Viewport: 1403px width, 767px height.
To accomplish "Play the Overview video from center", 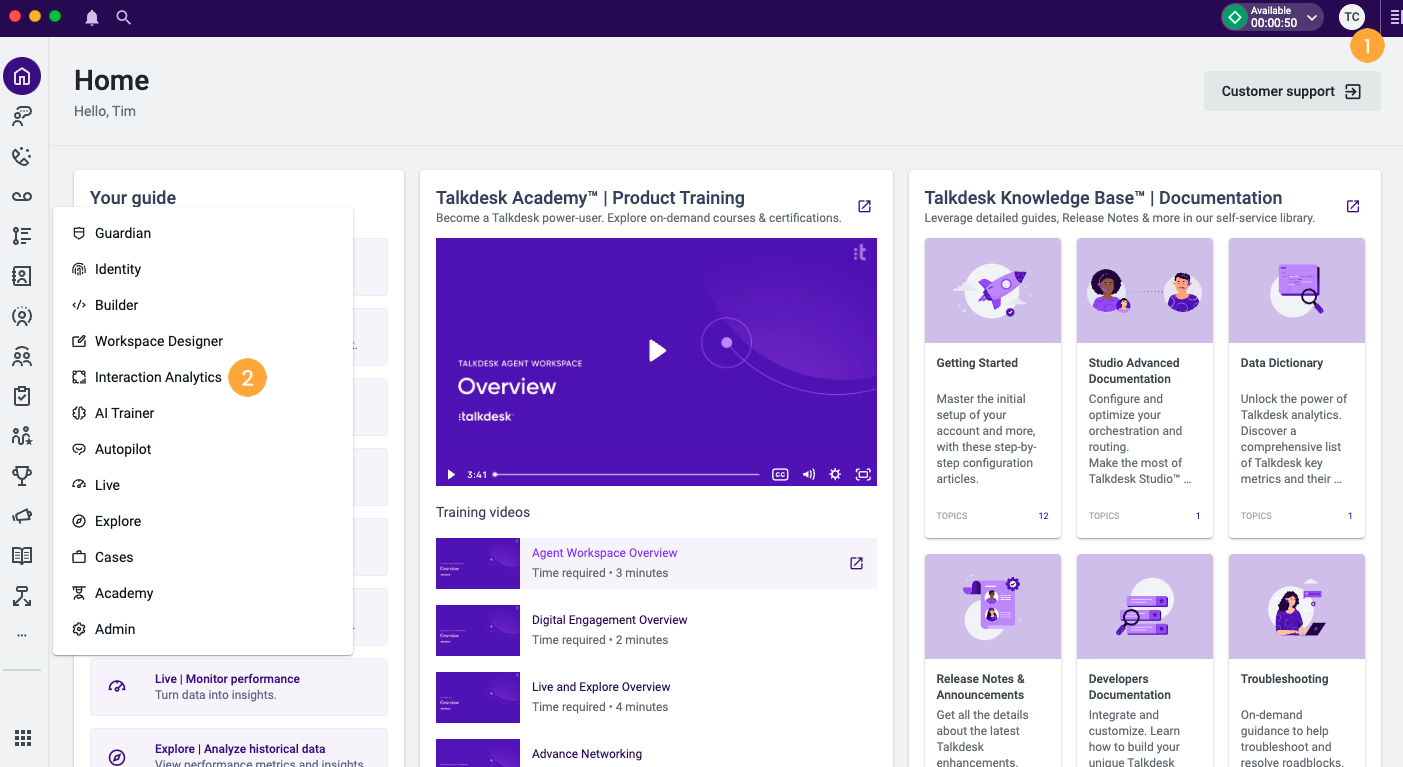I will 657,350.
